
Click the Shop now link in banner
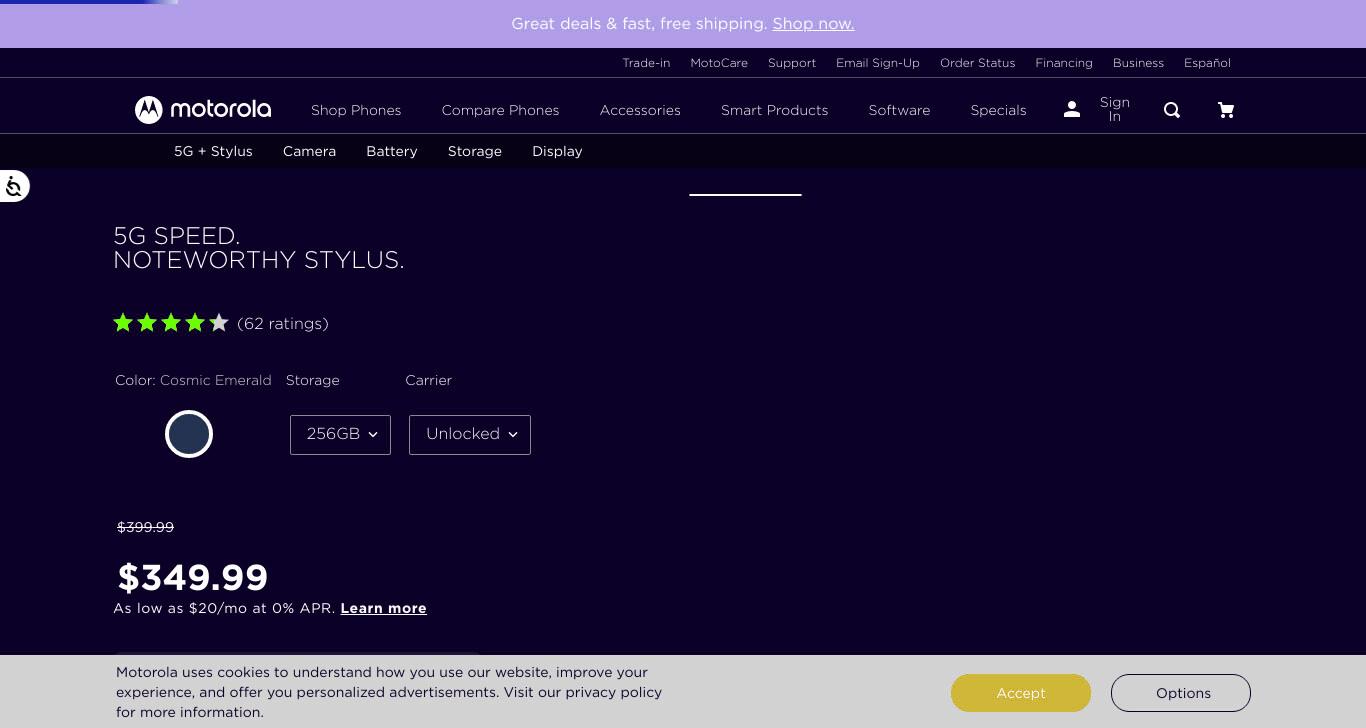pyautogui.click(x=813, y=23)
